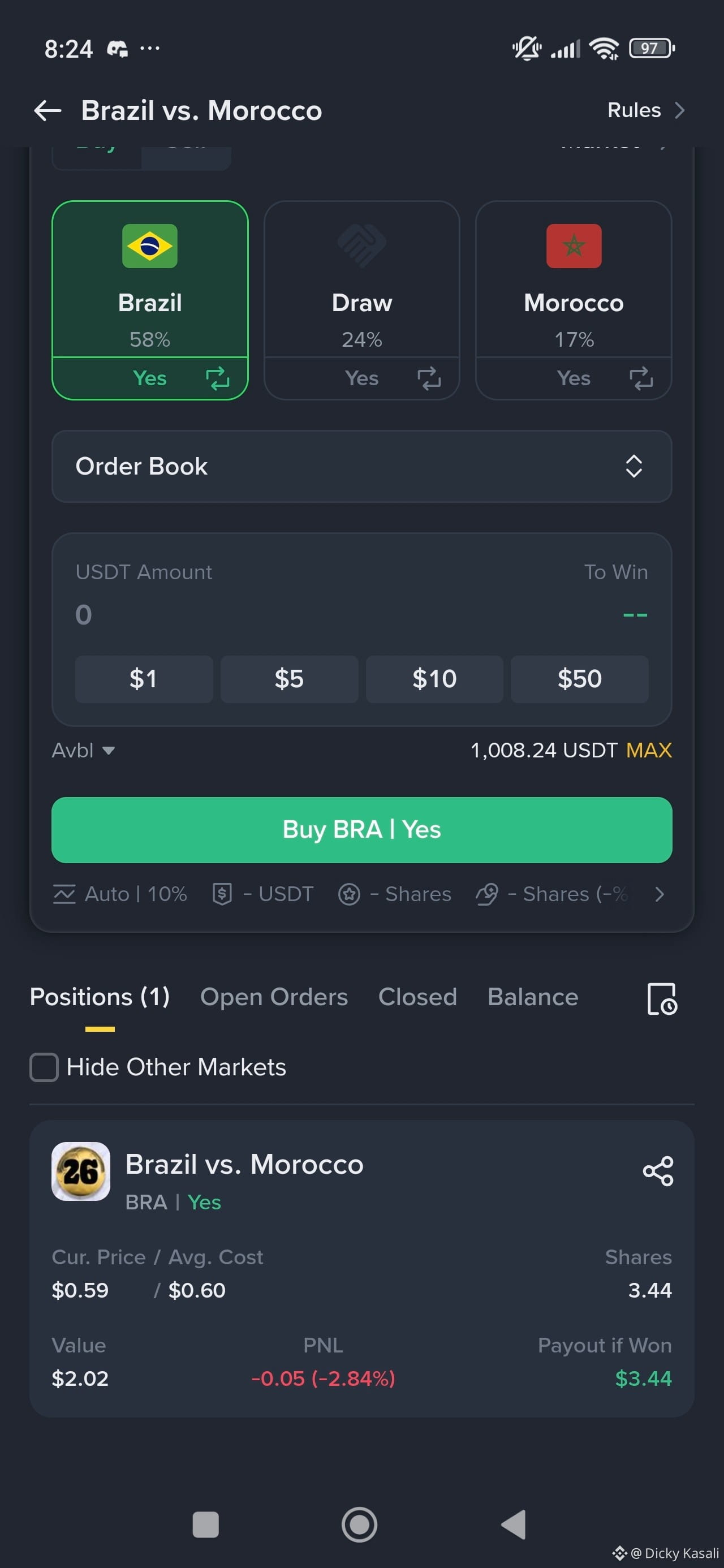Image resolution: width=724 pixels, height=1568 pixels.
Task: Swap Yes/No on Draw card
Action: pos(429,378)
